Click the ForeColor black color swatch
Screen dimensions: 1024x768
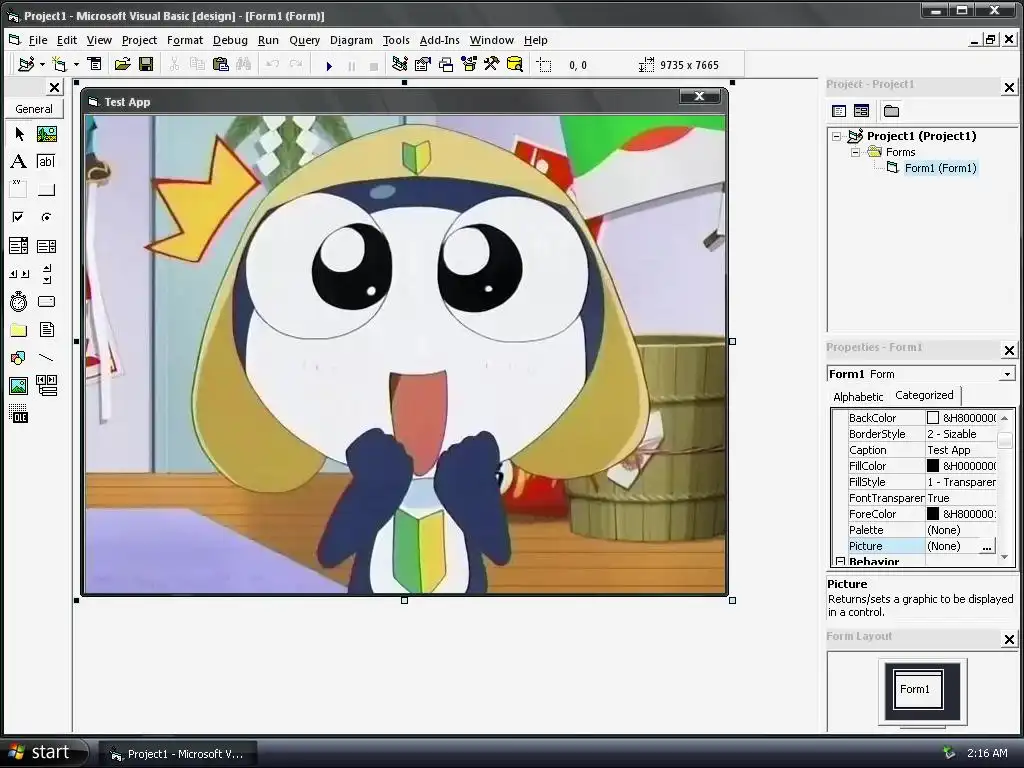(x=933, y=514)
